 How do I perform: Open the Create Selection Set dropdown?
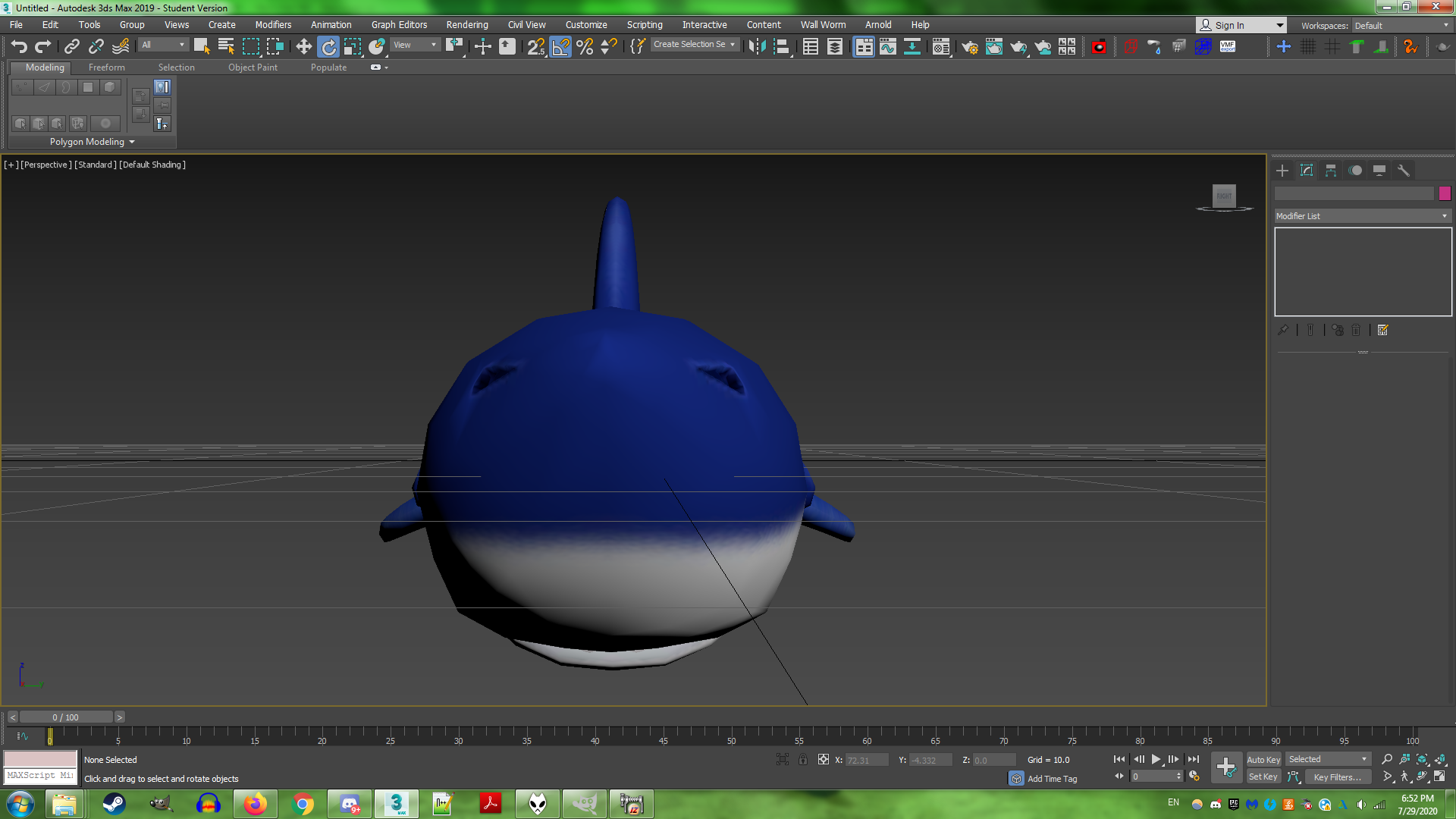(x=695, y=45)
